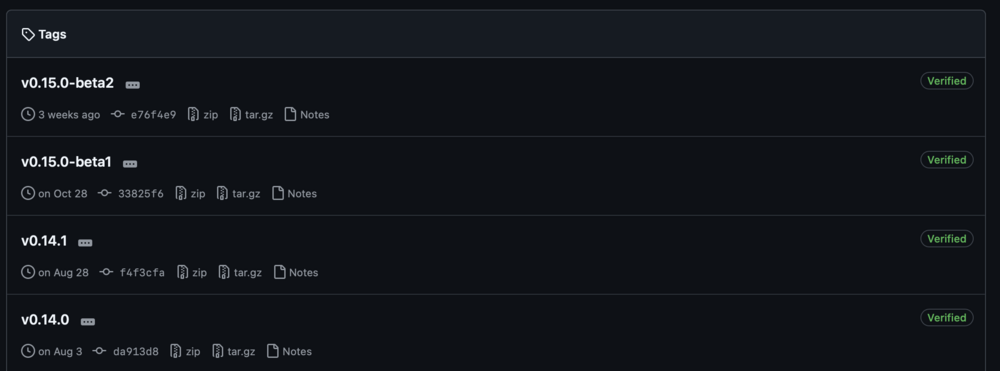This screenshot has width=1000, height=371.
Task: Click tar.gz archive icon for v0.15.0-beta2
Action: [x=235, y=115]
